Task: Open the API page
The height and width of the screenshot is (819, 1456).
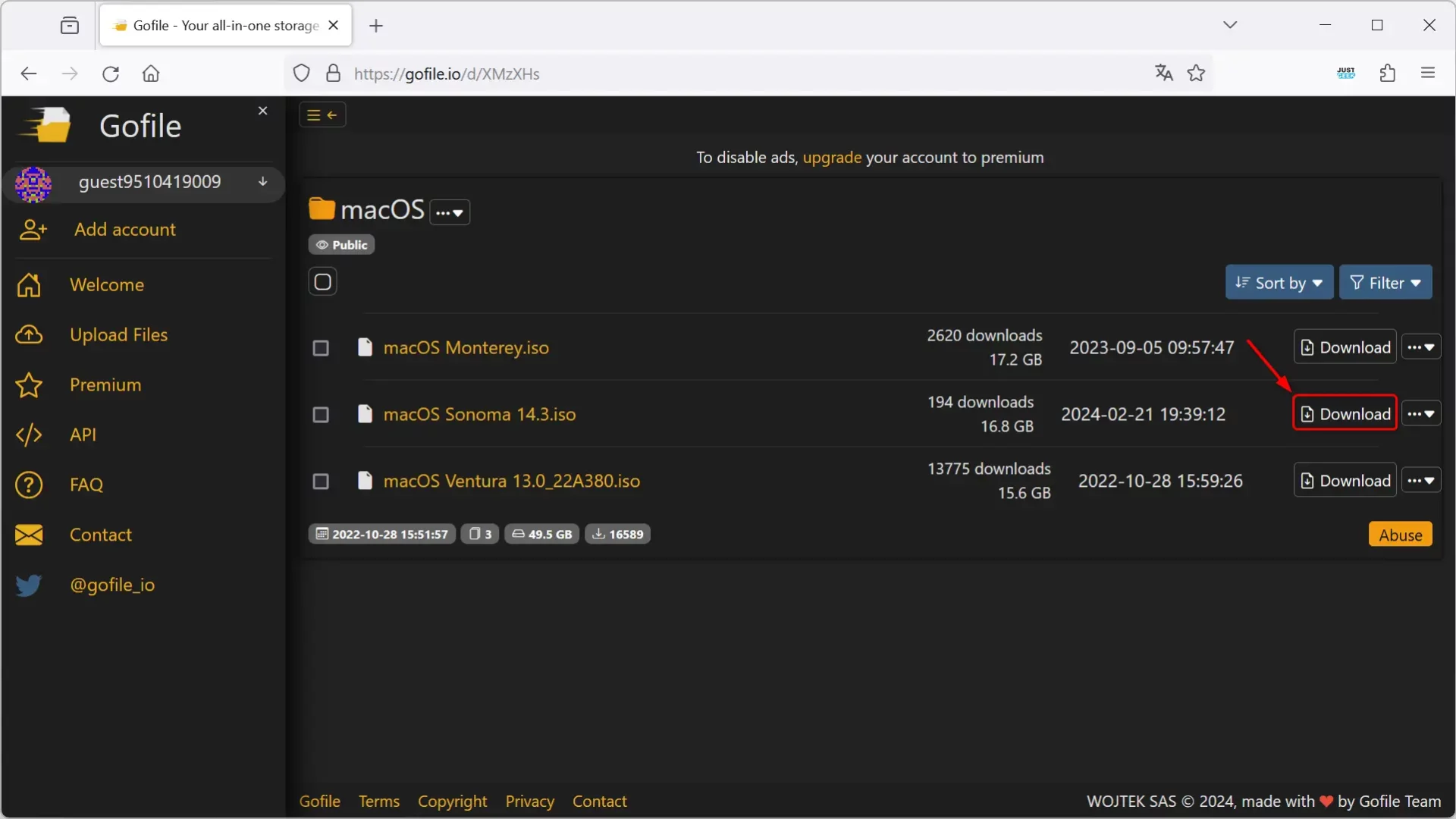Action: 83,435
